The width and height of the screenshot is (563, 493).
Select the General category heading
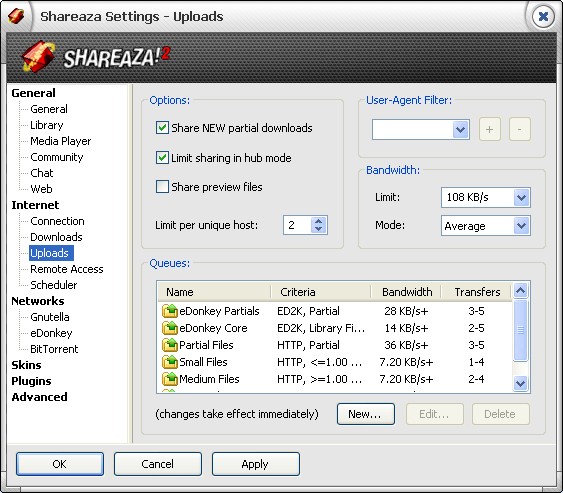tap(33, 93)
